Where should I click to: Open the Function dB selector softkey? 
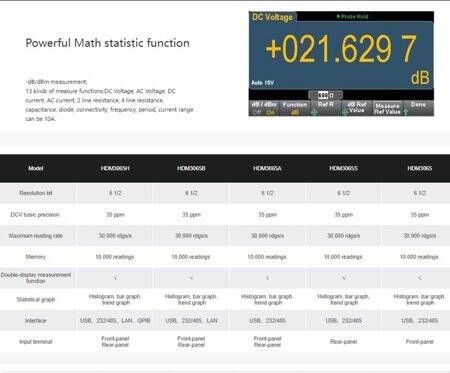click(x=295, y=108)
